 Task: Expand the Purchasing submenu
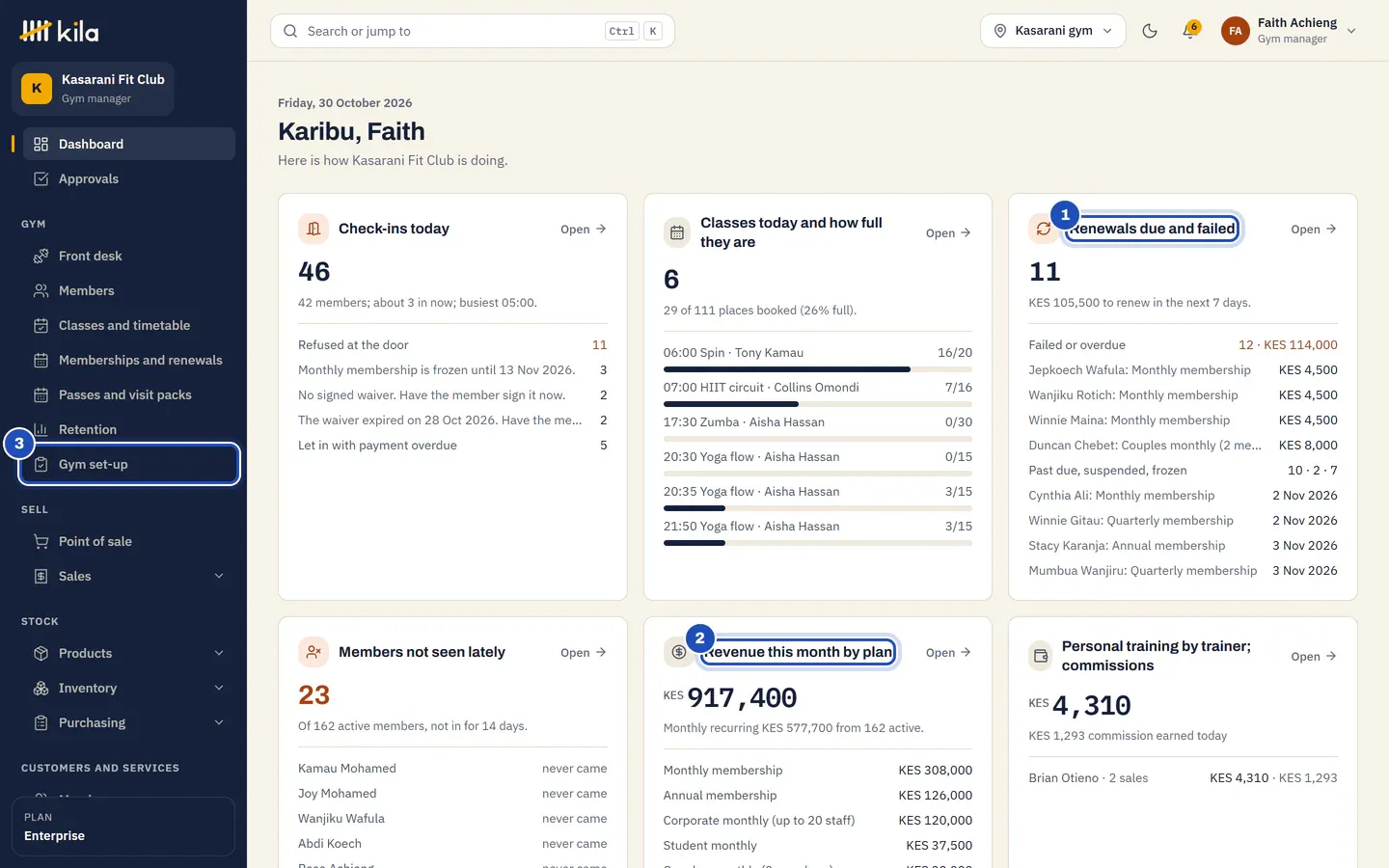(219, 722)
